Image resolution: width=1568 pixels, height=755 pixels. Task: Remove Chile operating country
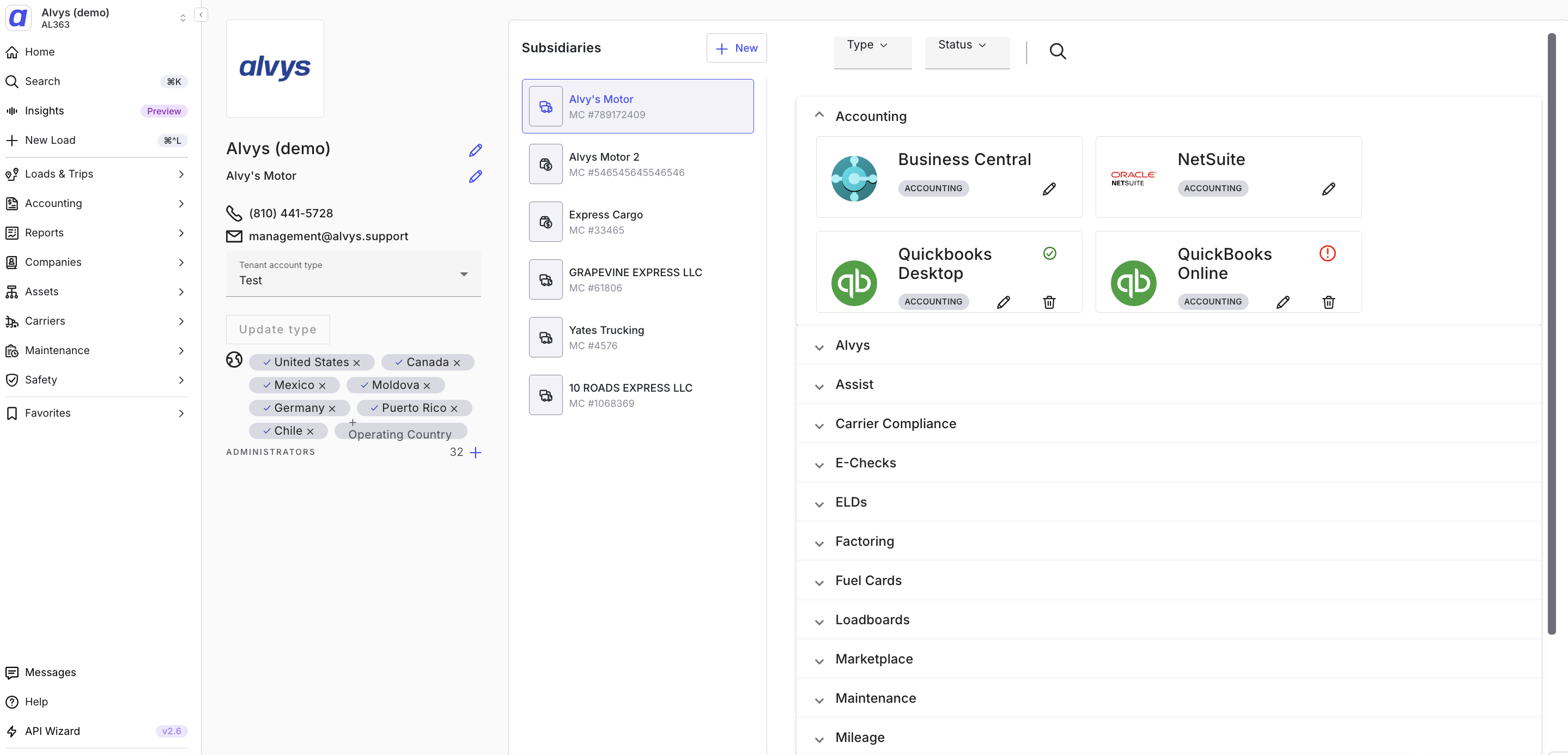click(x=310, y=431)
